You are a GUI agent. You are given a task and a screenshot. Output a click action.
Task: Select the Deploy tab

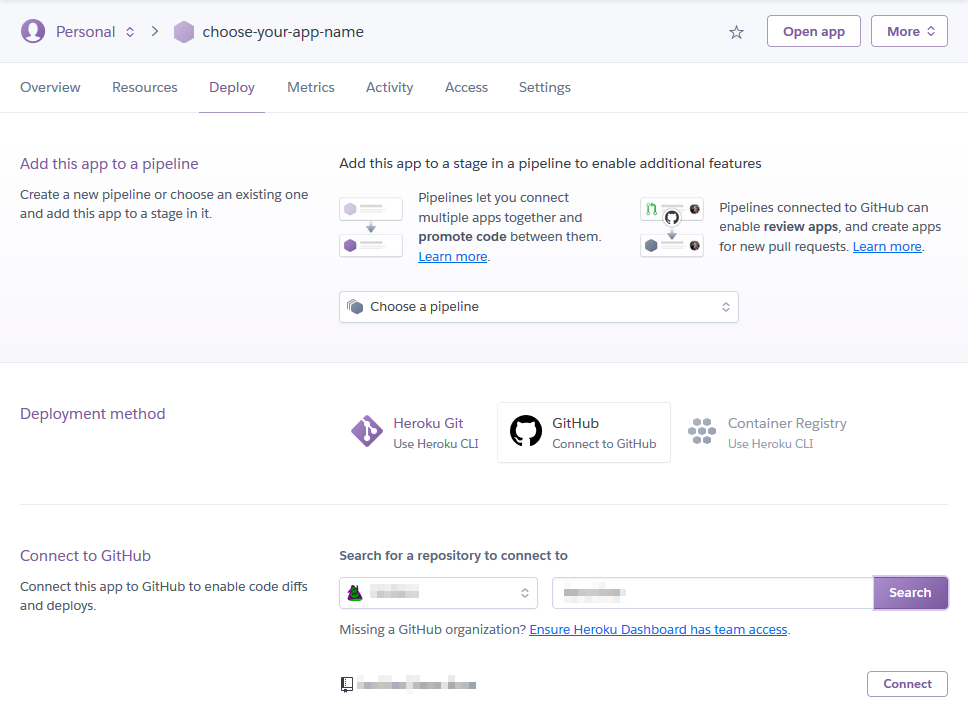point(232,88)
